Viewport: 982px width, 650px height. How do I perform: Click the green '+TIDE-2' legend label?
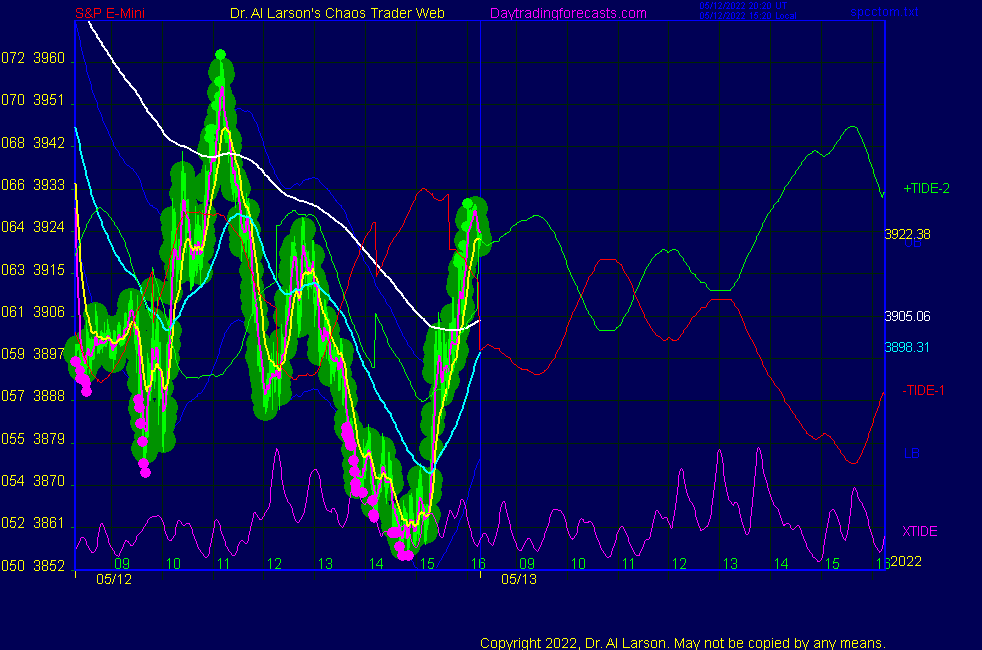click(926, 188)
